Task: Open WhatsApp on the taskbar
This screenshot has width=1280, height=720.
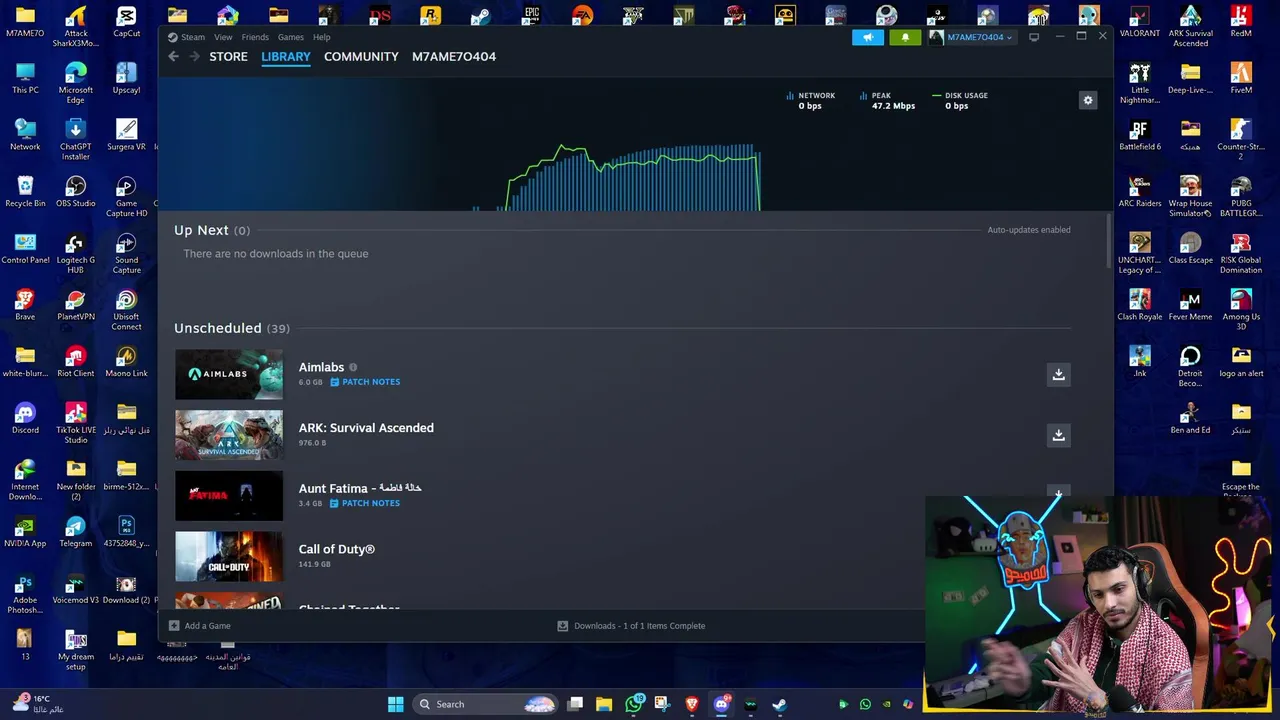Action: 634,704
